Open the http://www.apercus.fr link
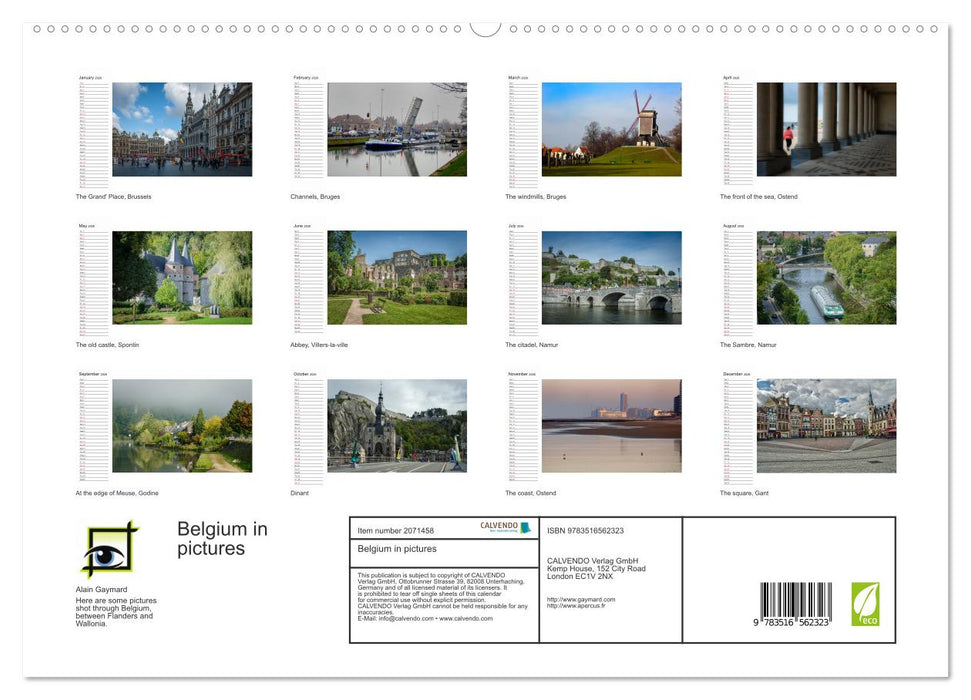The height and width of the screenshot is (700, 971). pos(574,606)
